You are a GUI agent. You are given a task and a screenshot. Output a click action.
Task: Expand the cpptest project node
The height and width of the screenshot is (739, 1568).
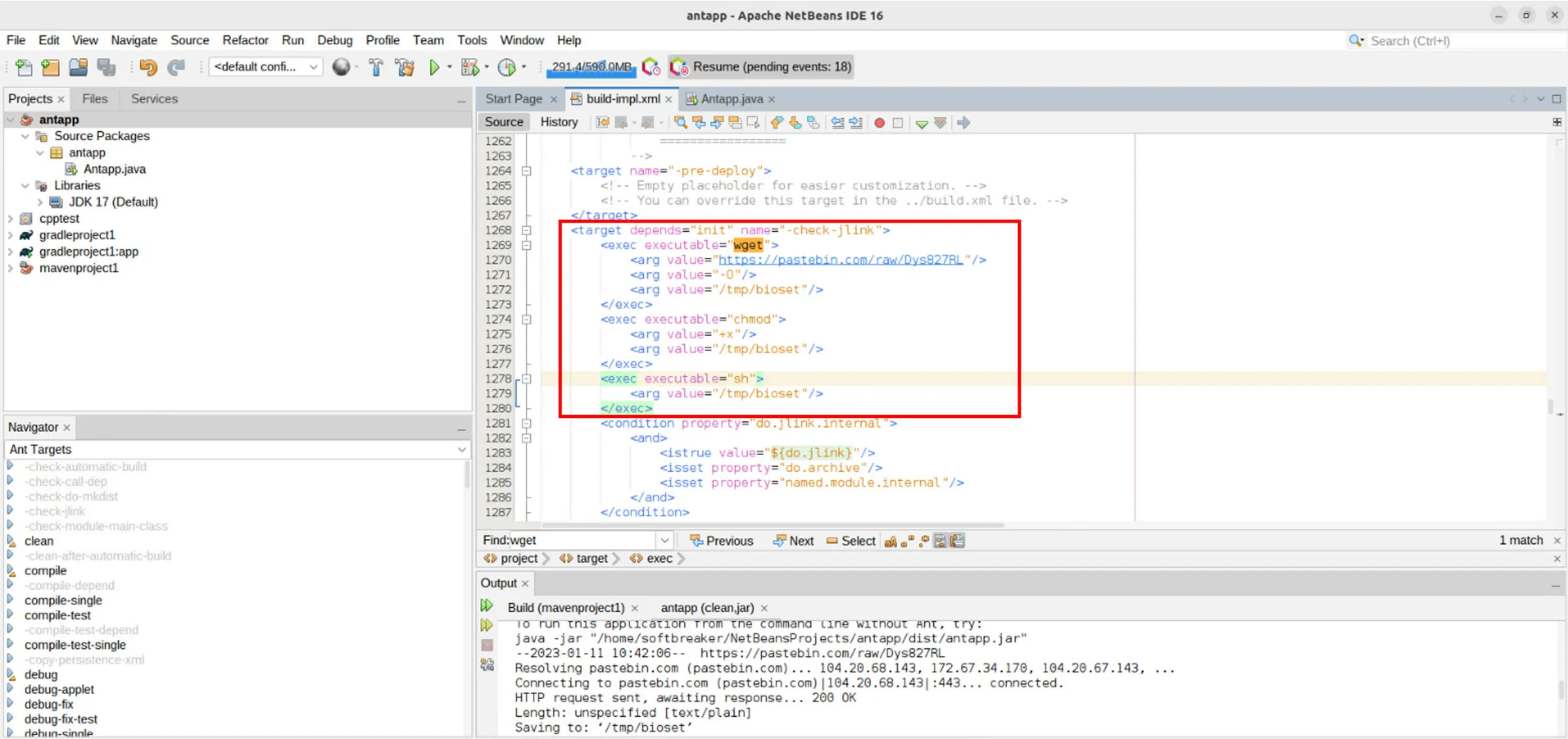coord(10,219)
